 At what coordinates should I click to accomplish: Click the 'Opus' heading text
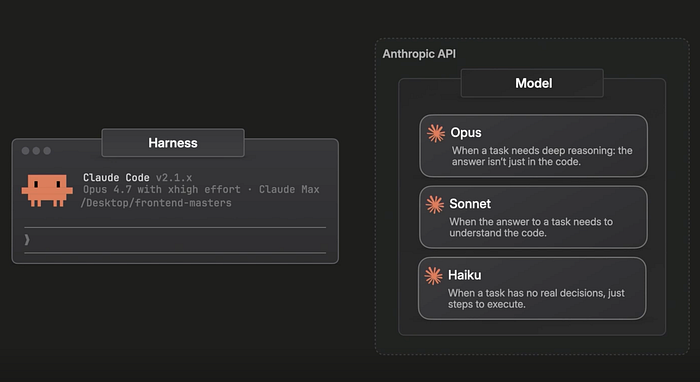(x=466, y=133)
